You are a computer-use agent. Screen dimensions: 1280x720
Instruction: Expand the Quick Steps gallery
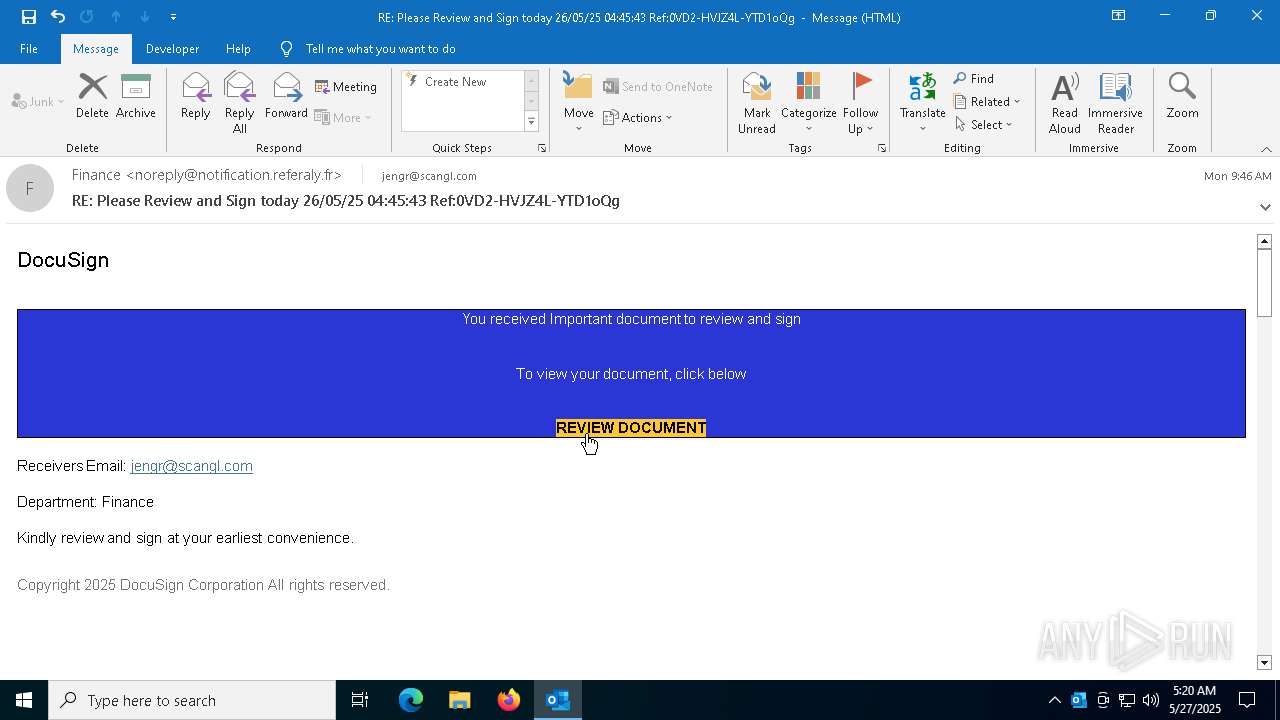click(x=531, y=122)
